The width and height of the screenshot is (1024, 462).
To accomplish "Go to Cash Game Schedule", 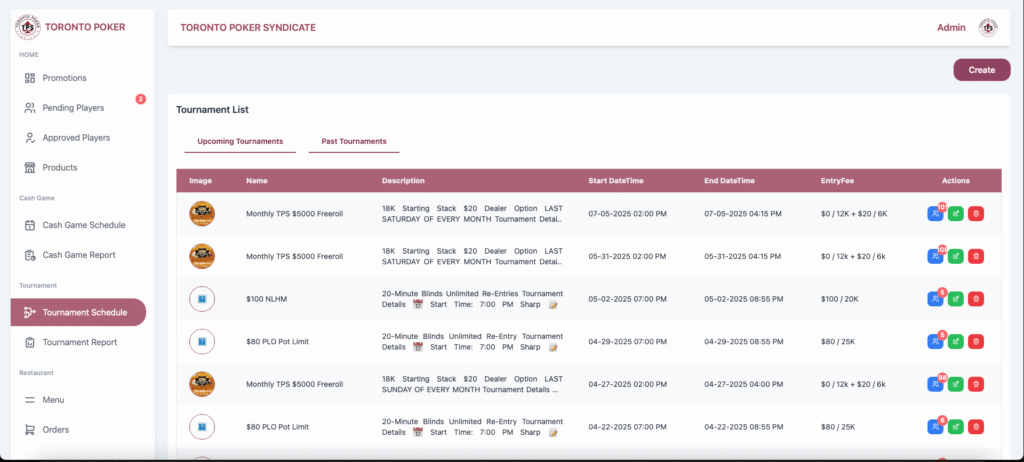I will point(83,225).
